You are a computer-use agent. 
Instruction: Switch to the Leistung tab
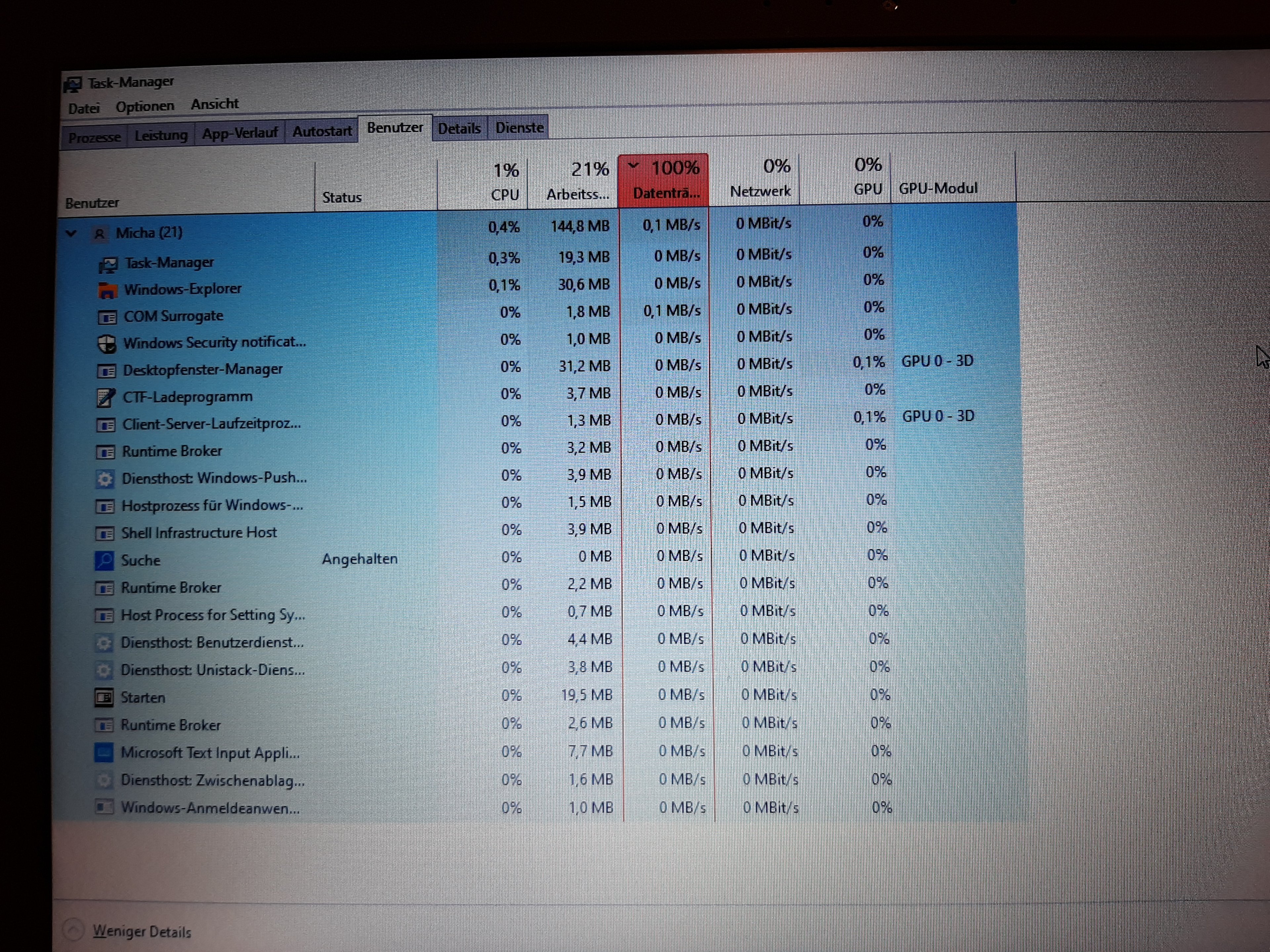(161, 136)
